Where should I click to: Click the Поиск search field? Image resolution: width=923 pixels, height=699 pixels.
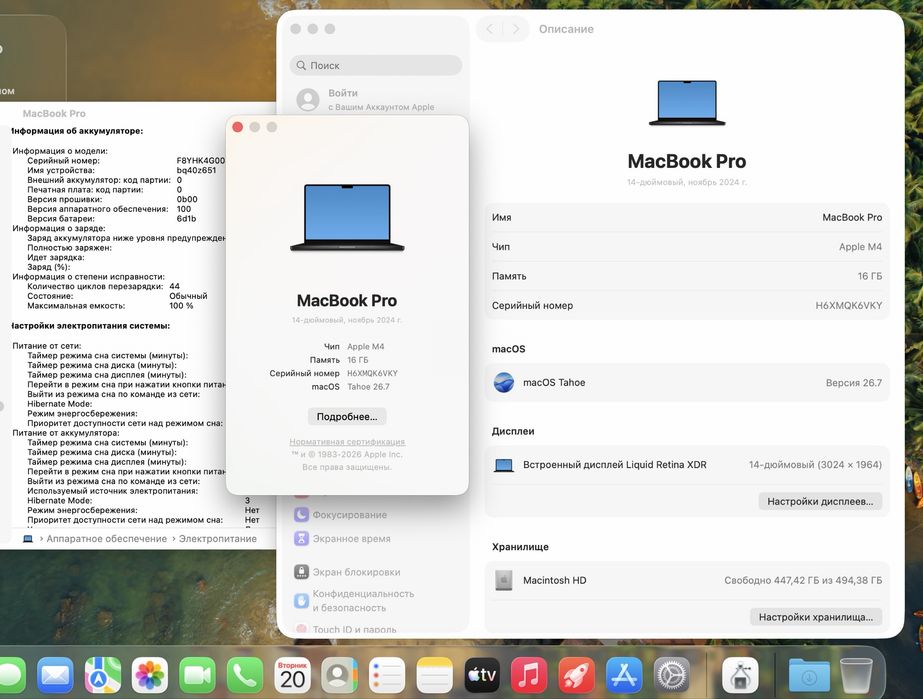point(376,65)
